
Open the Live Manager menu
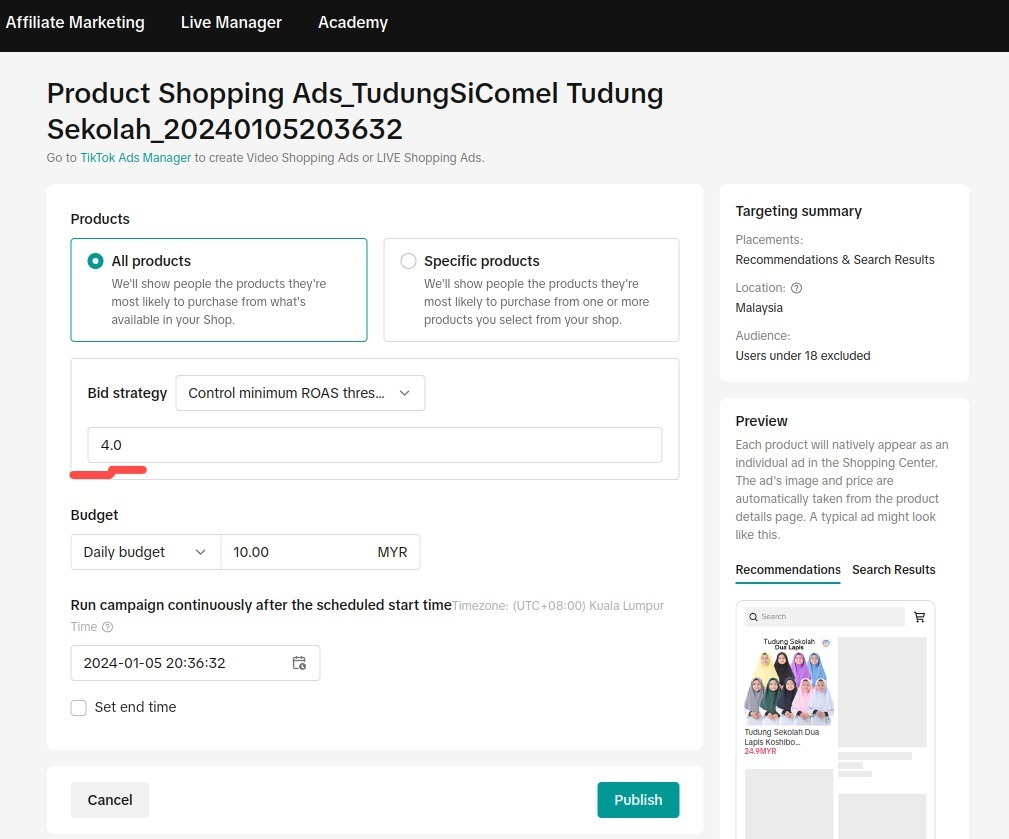[231, 22]
